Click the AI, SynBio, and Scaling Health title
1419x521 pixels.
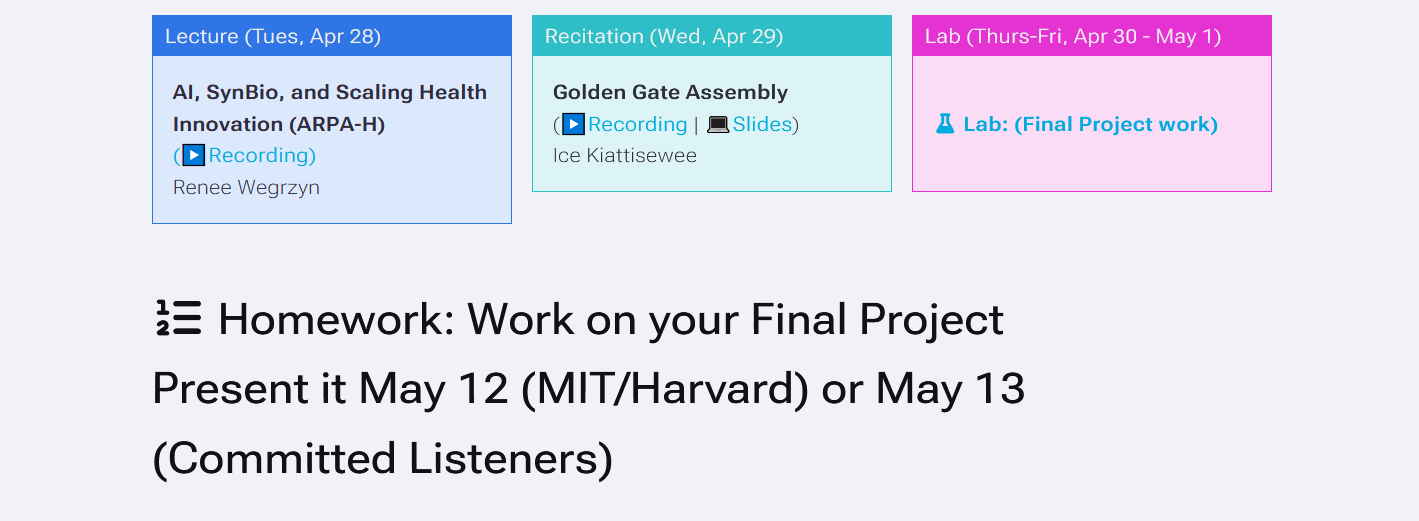[330, 108]
